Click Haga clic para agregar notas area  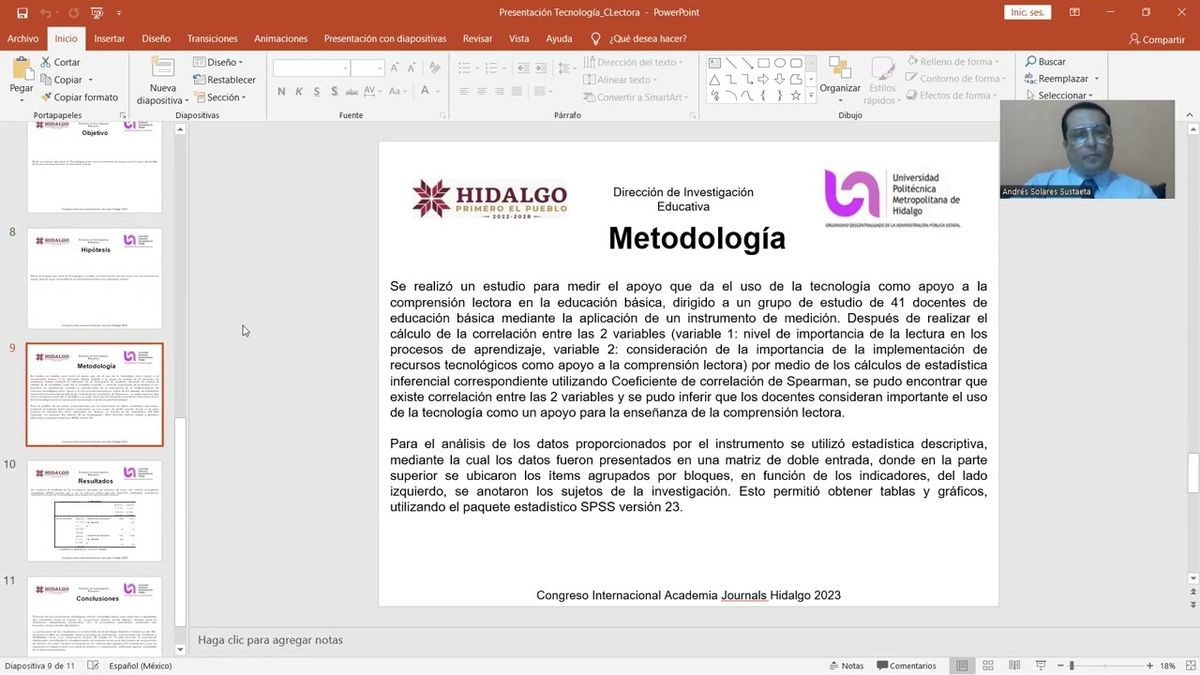click(270, 640)
